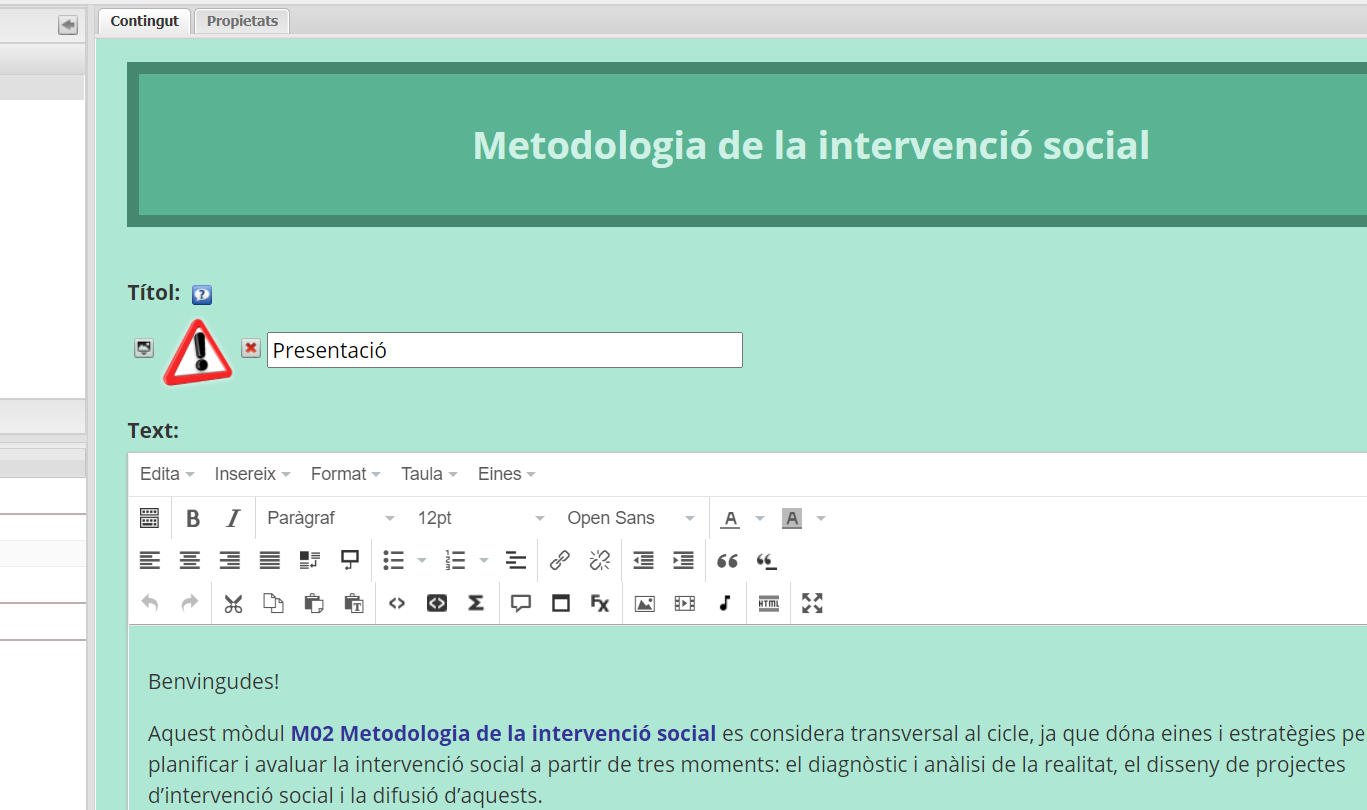Copy the selection
Screen dimensions: 1367x810
[x=273, y=603]
